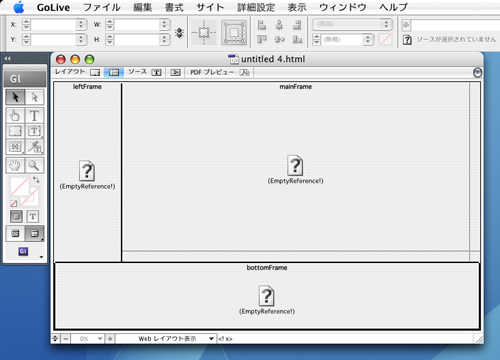Swap fill and stroke colors arrow

[x=36, y=180]
